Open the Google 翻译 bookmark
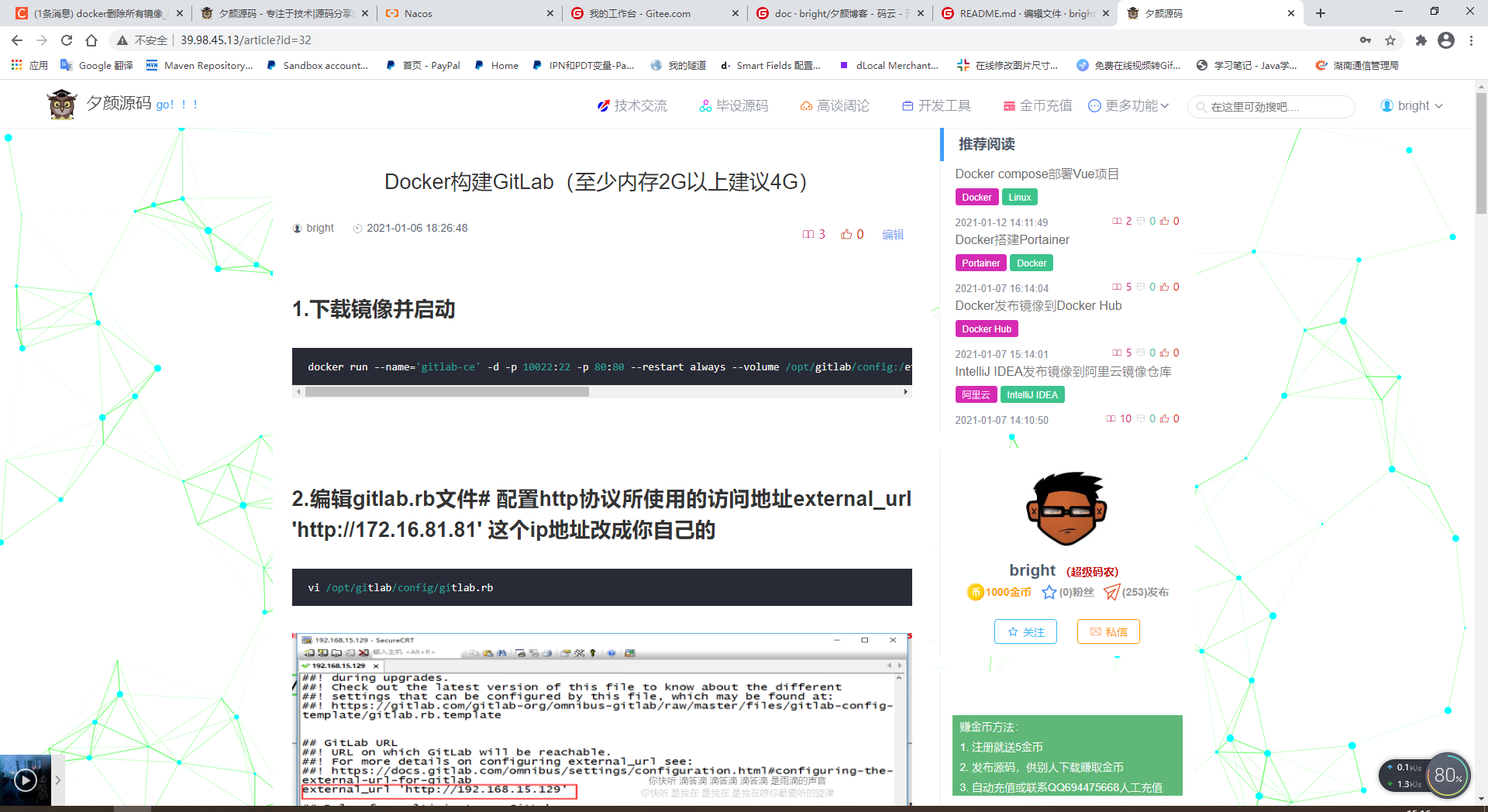Screen dimensions: 1488x812 97,65
